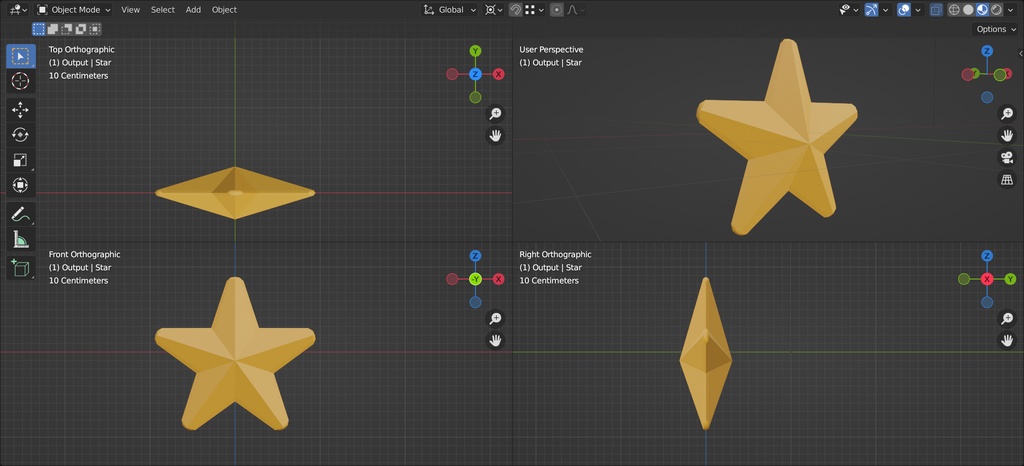Open the editor type dropdown
The width and height of the screenshot is (1024, 466).
click(18, 10)
